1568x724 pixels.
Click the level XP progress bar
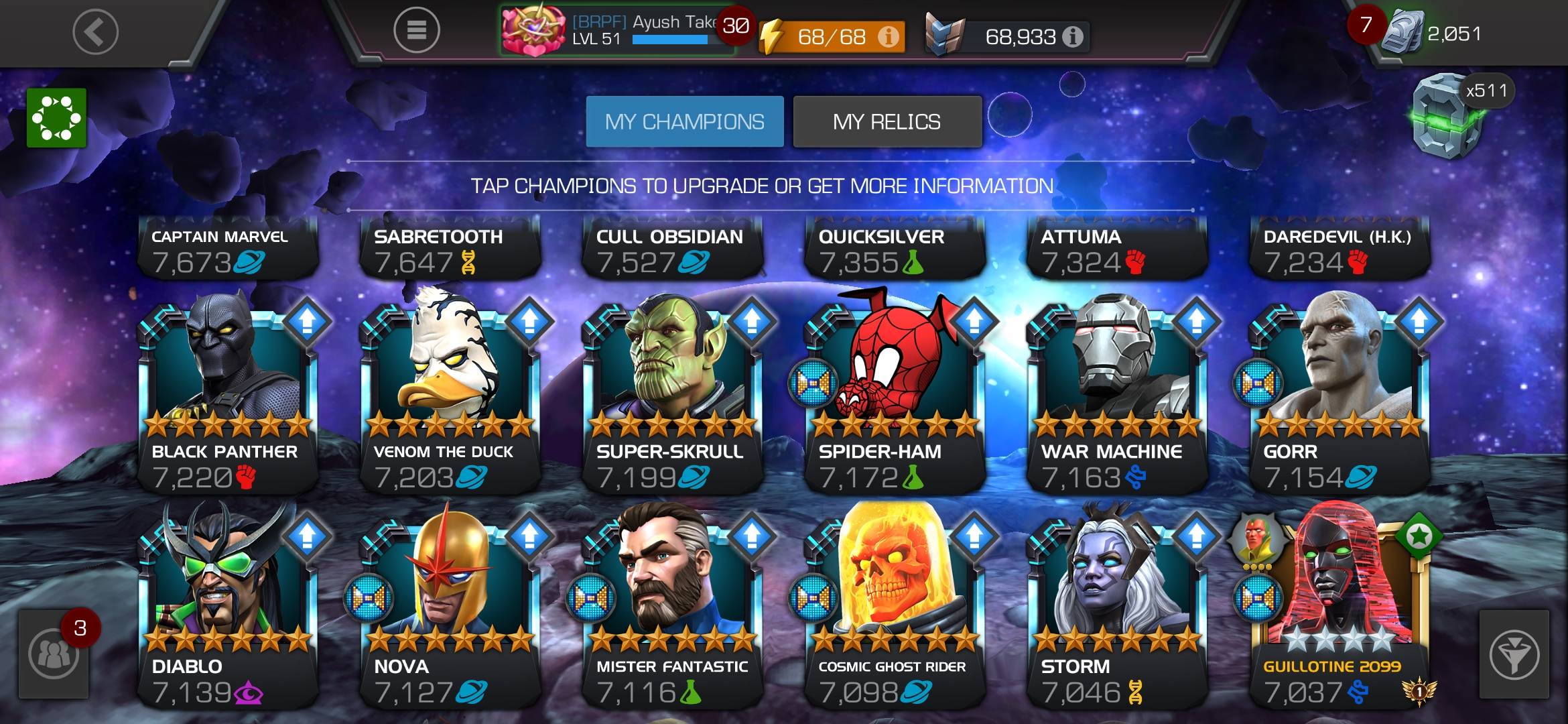pyautogui.click(x=670, y=40)
